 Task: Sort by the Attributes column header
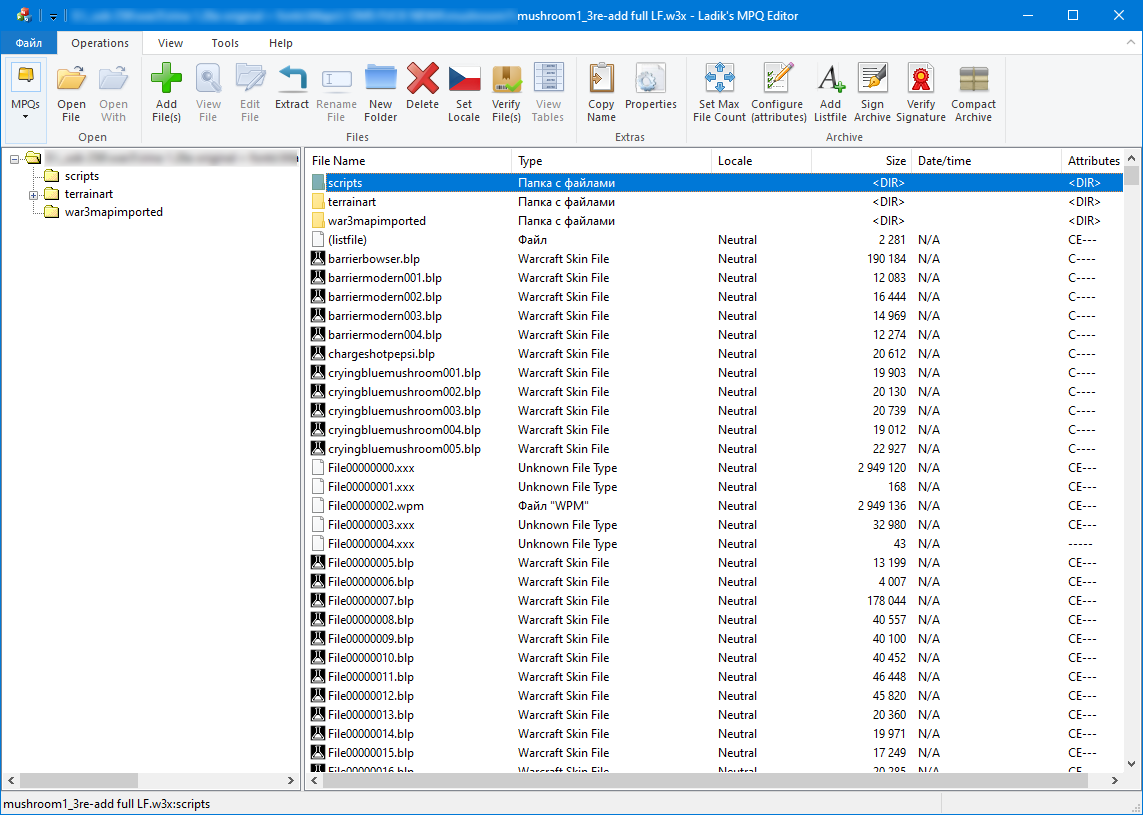coord(1093,161)
